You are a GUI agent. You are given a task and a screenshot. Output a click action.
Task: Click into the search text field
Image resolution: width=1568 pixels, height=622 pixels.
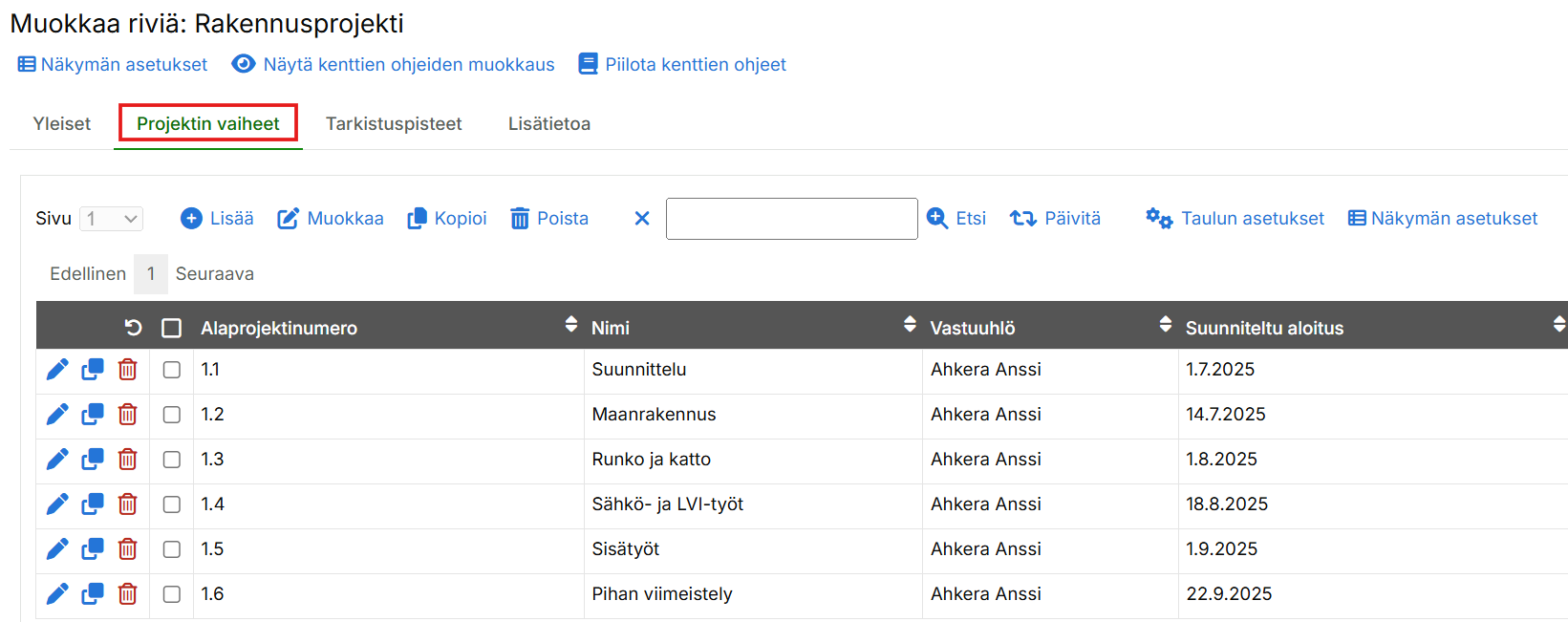tap(791, 219)
